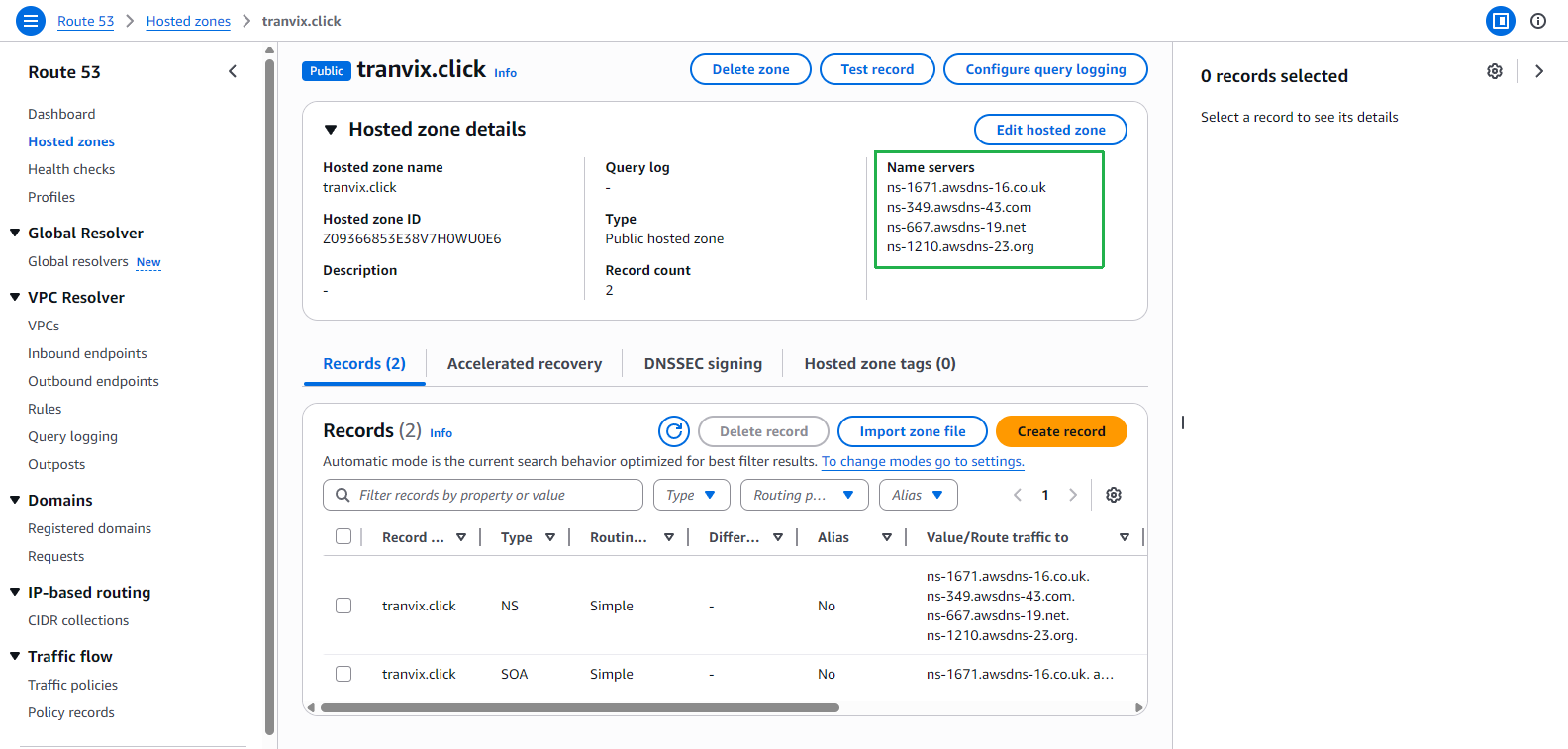Click hosted zone ID Z09366853E38V7H0WU0E6
The height and width of the screenshot is (749, 1568).
pos(412,238)
